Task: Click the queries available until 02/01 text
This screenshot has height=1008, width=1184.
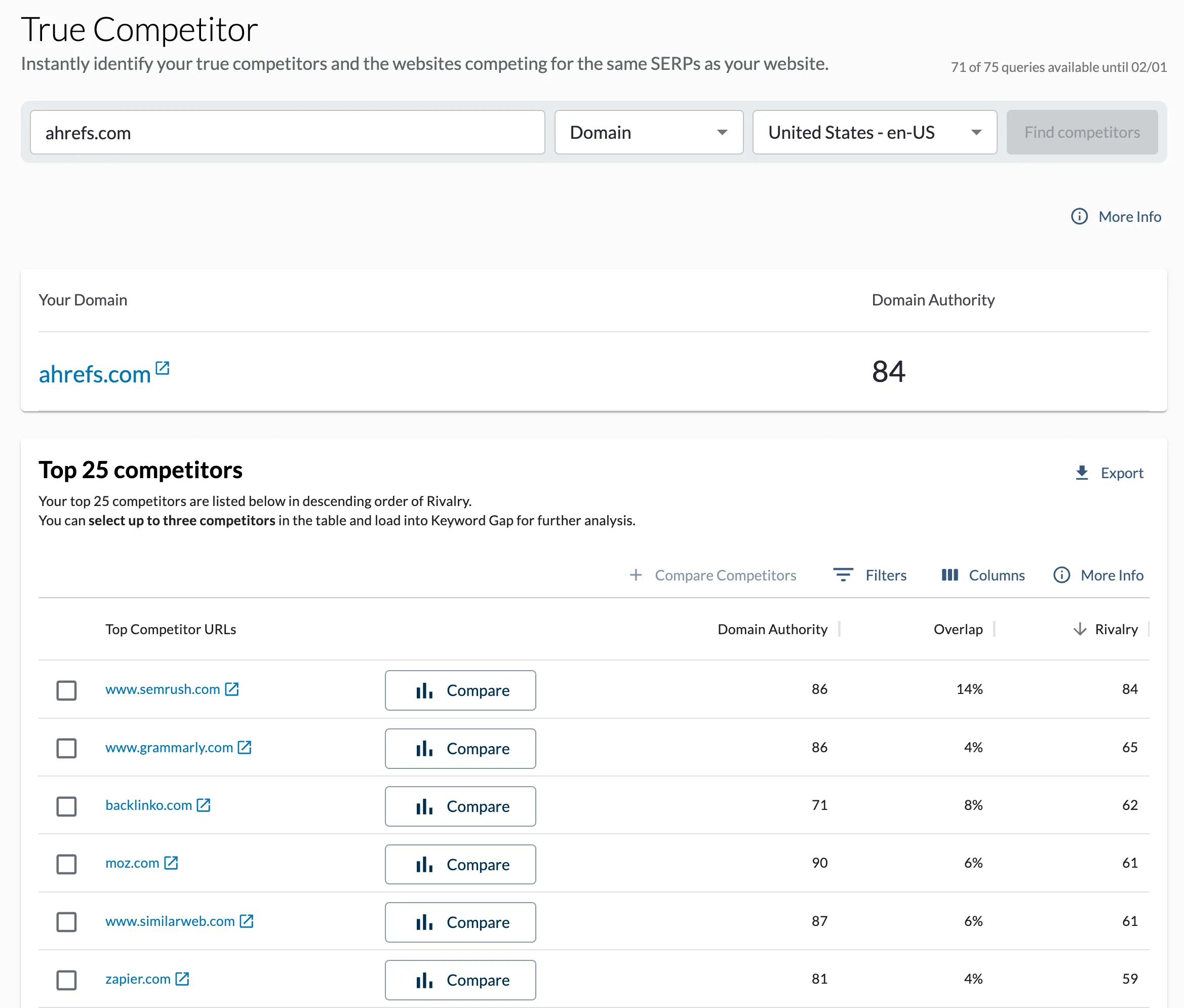Action: 1058,67
